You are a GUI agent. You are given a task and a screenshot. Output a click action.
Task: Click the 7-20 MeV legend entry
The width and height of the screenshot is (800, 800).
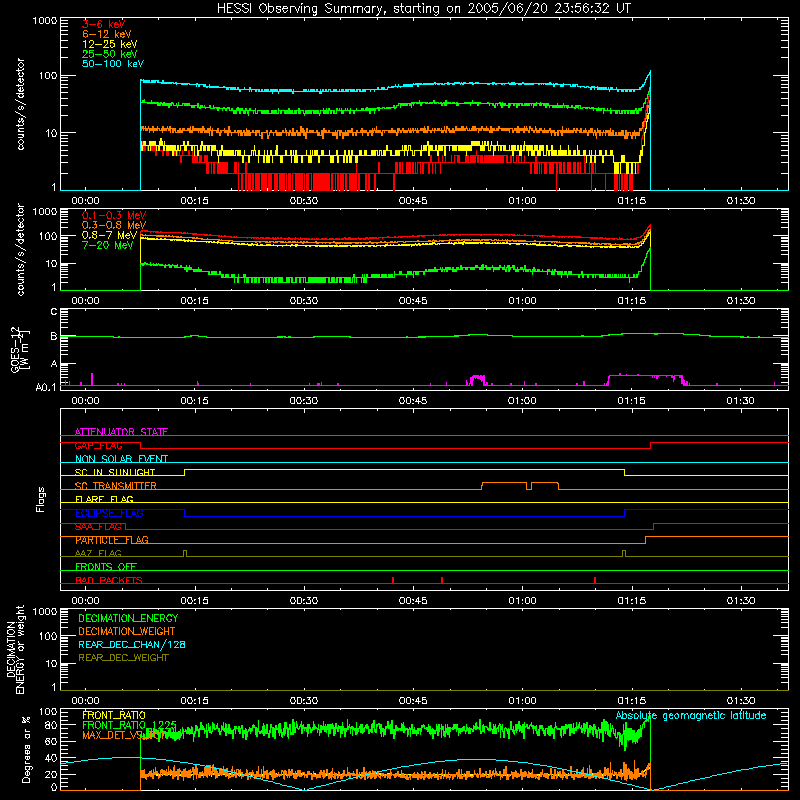[107, 245]
